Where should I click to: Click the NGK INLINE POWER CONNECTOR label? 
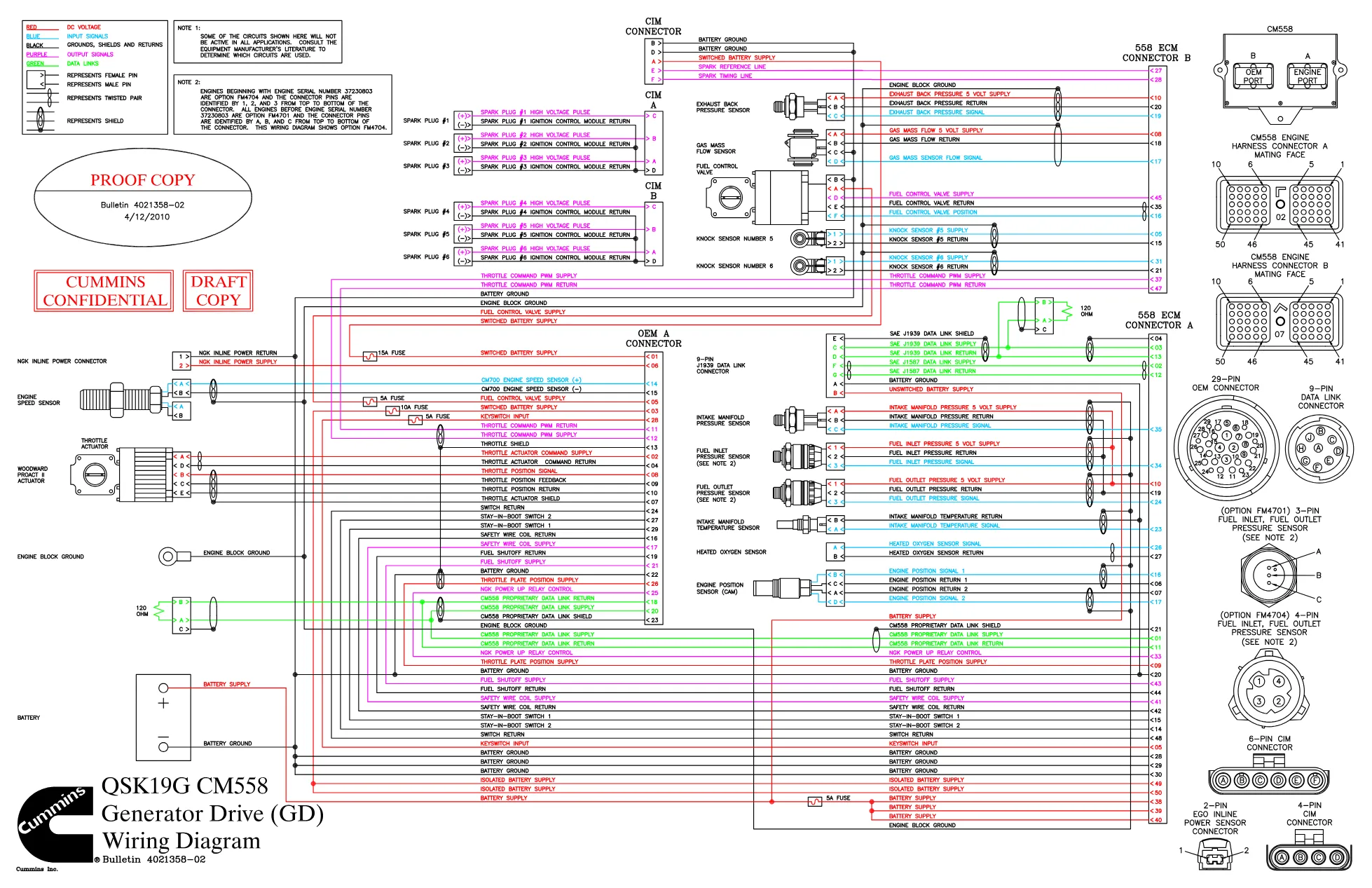click(62, 362)
